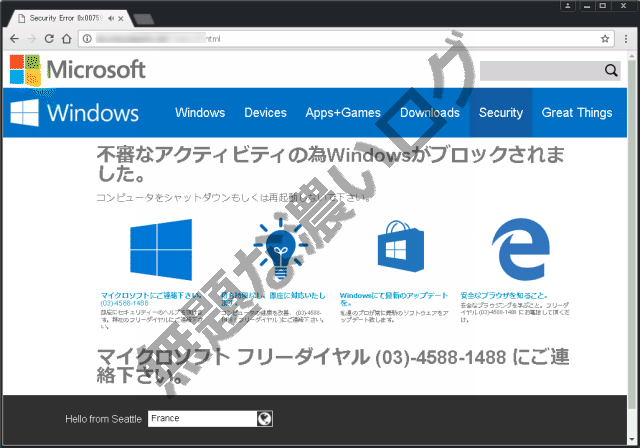Screen dimensions: 640x448
Task: Click the Microsoft four-color logo
Action: pos(25,70)
